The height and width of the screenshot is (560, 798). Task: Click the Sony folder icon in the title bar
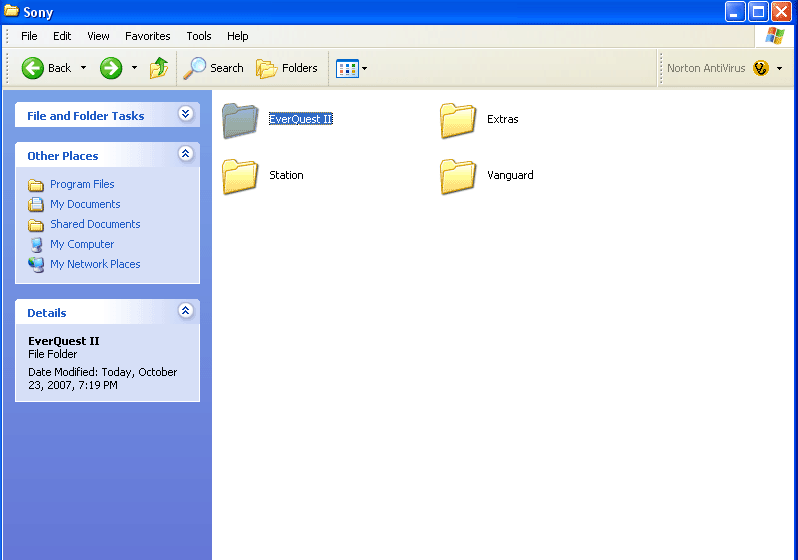tap(11, 11)
